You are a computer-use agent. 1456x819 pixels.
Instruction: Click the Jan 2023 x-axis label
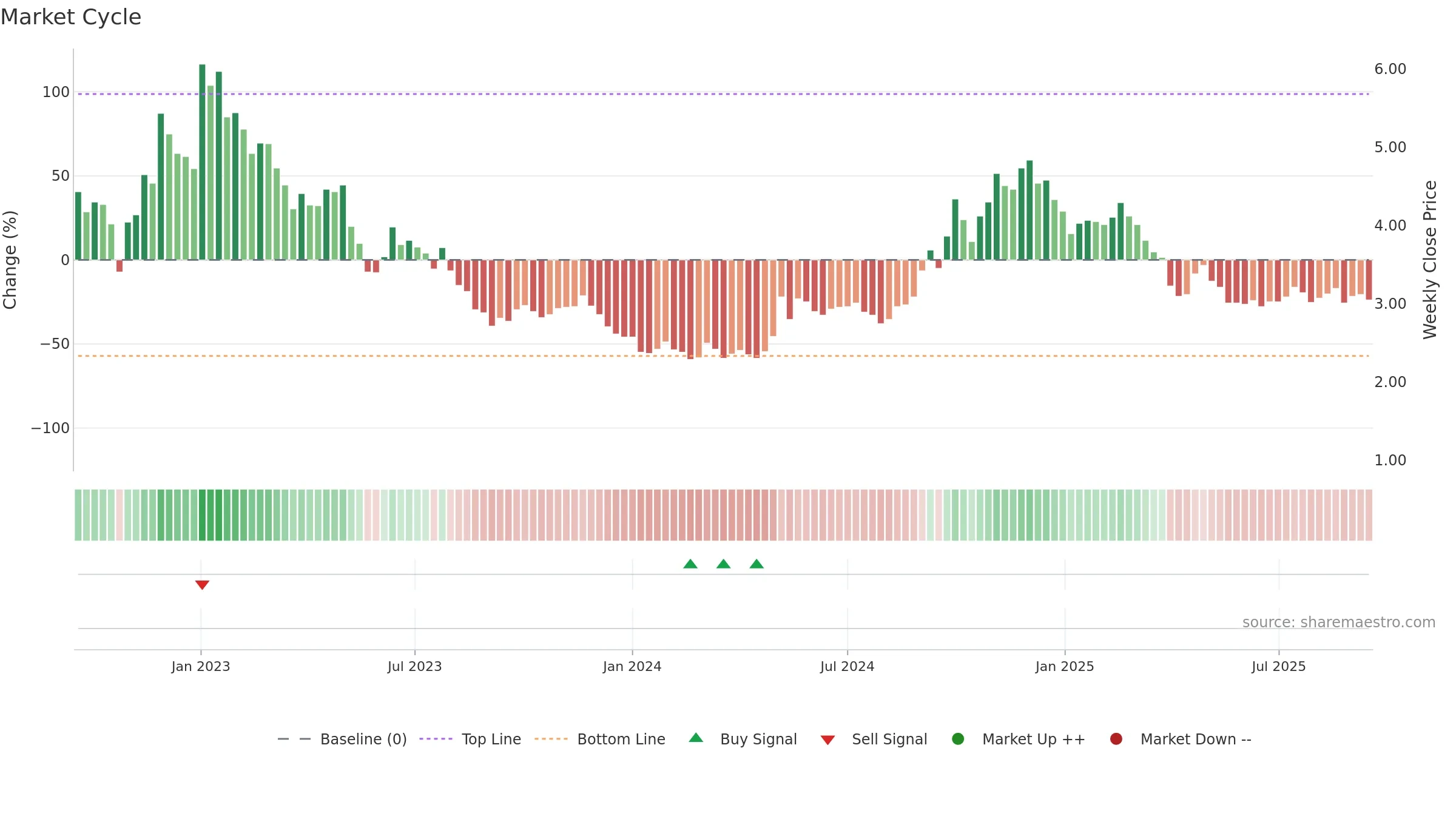pos(201,666)
